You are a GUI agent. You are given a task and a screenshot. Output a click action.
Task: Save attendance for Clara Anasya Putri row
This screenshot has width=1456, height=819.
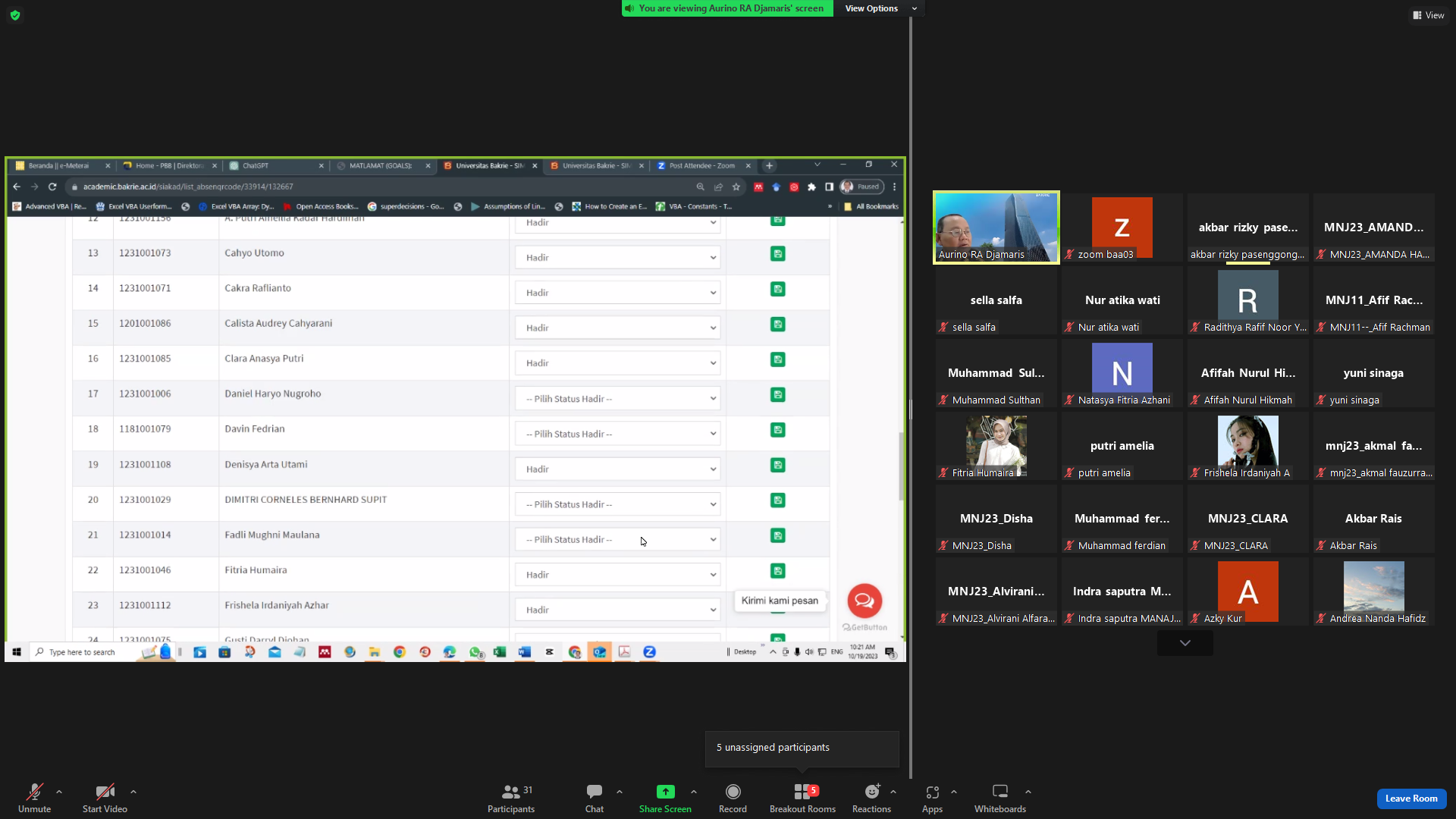click(x=777, y=359)
